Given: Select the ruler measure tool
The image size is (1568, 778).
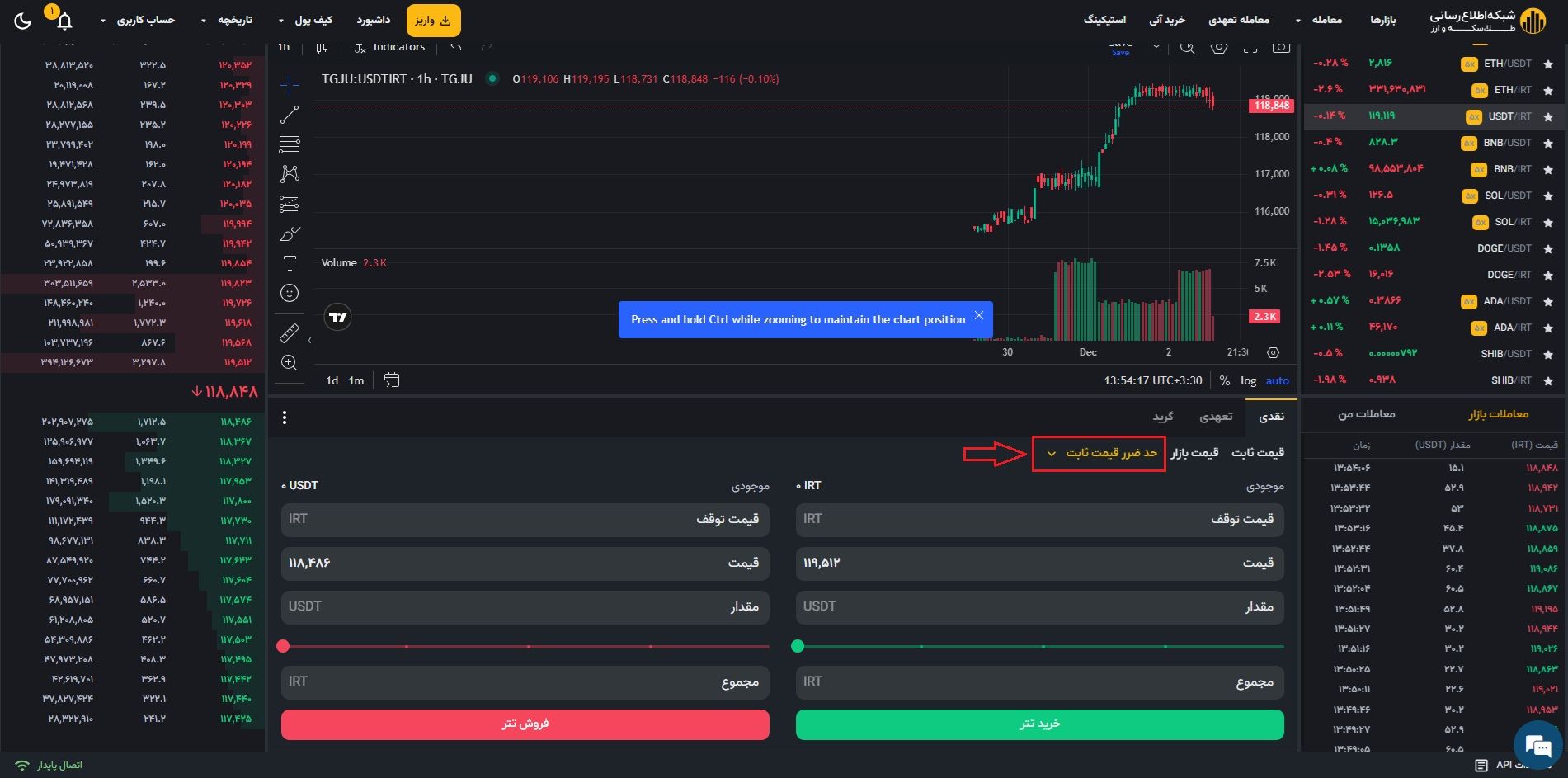Looking at the screenshot, I should (x=290, y=333).
